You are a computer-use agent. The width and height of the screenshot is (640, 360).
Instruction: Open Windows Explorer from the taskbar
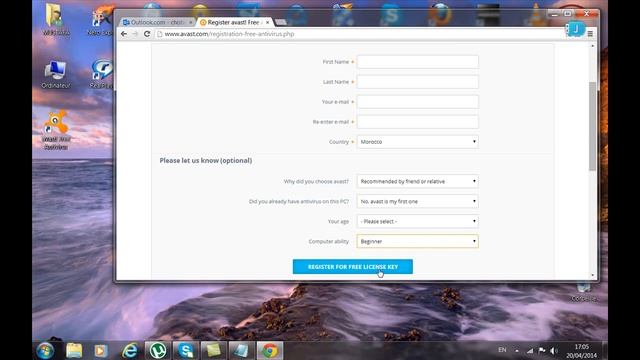[x=74, y=351]
